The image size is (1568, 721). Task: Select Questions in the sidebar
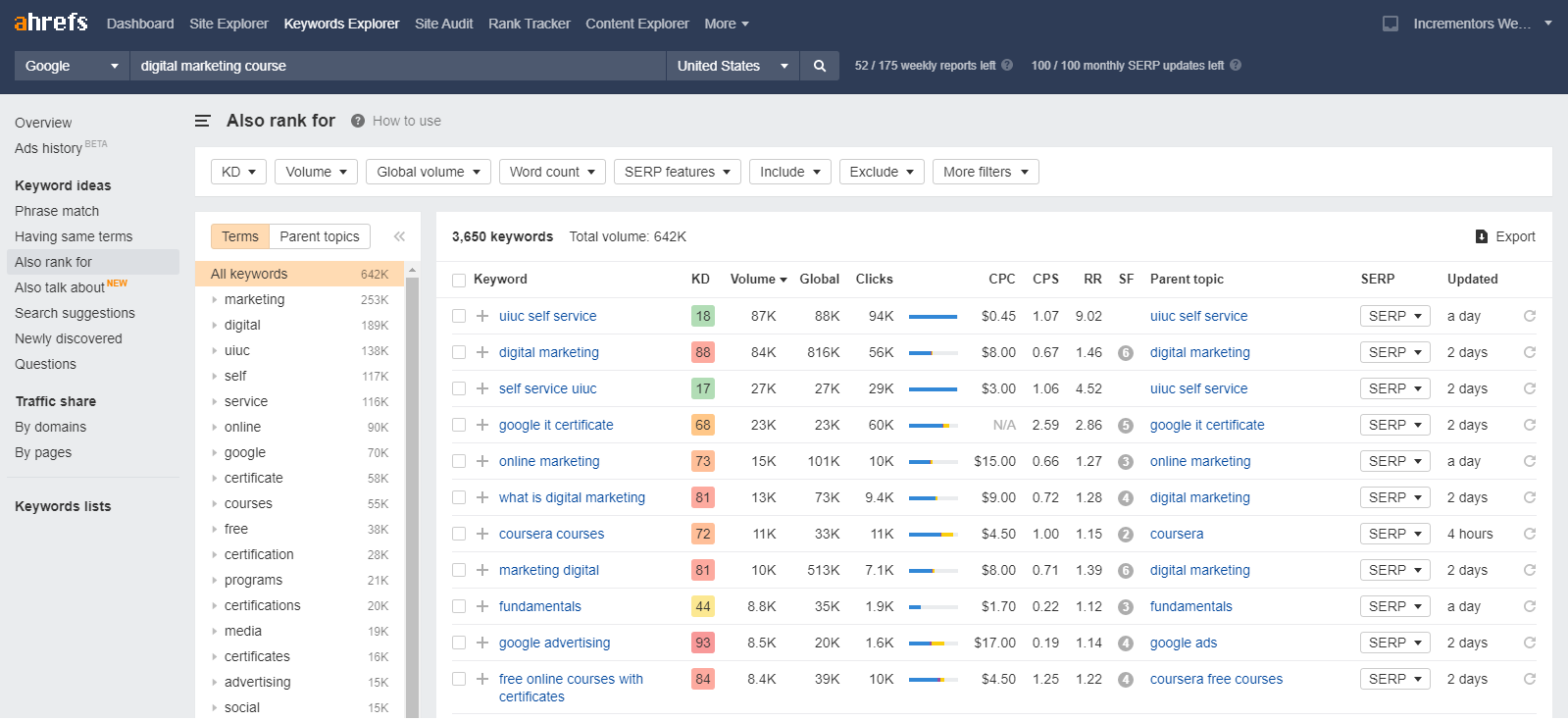45,364
